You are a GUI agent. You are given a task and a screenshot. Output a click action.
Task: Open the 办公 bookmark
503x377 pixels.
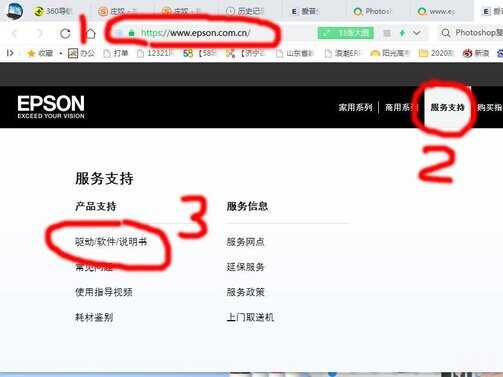pyautogui.click(x=81, y=53)
